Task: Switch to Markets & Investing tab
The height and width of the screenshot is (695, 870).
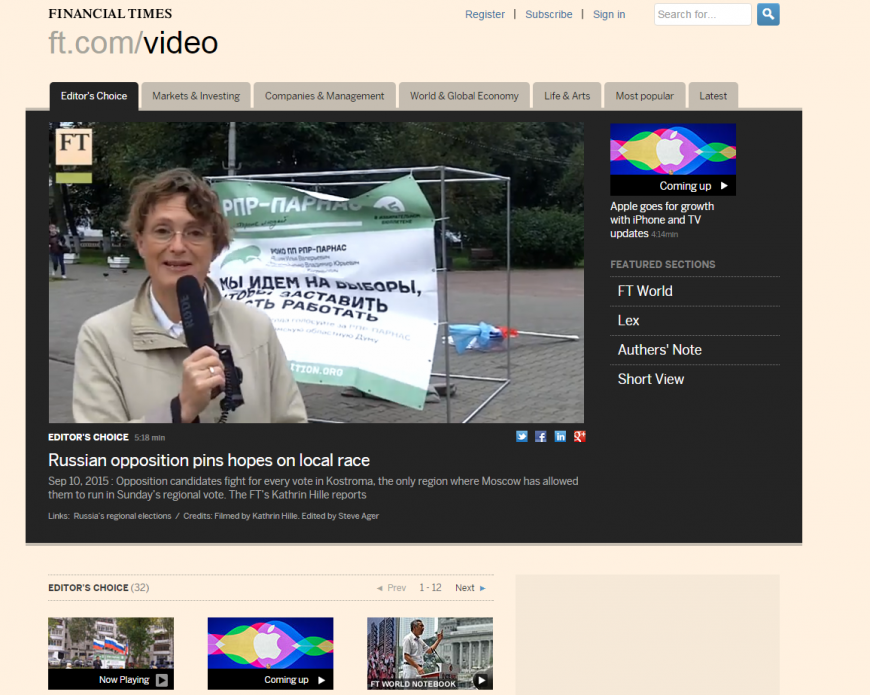Action: point(196,96)
